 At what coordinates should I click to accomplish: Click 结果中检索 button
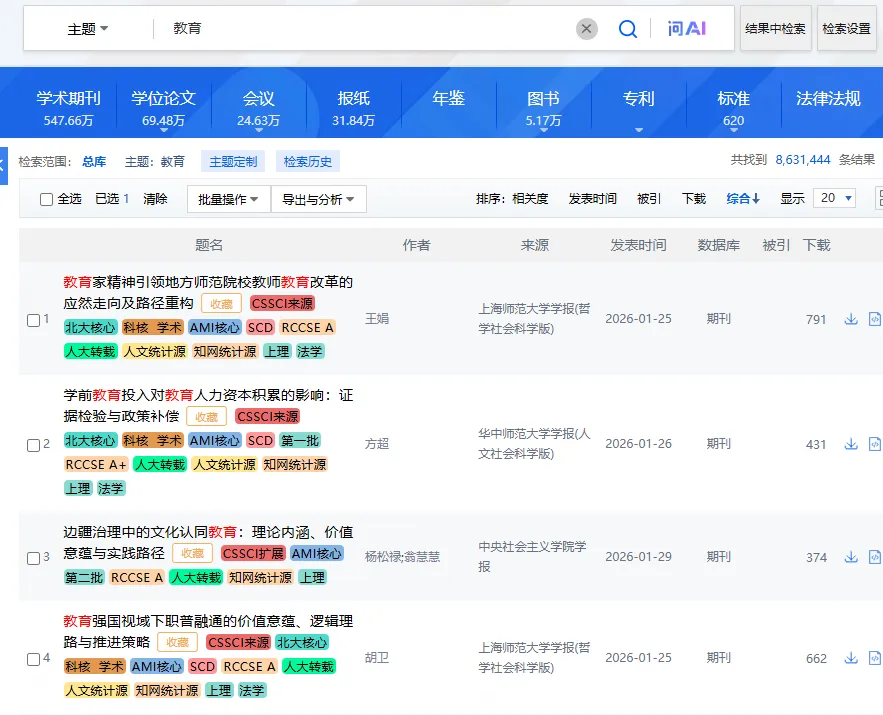pos(775,29)
